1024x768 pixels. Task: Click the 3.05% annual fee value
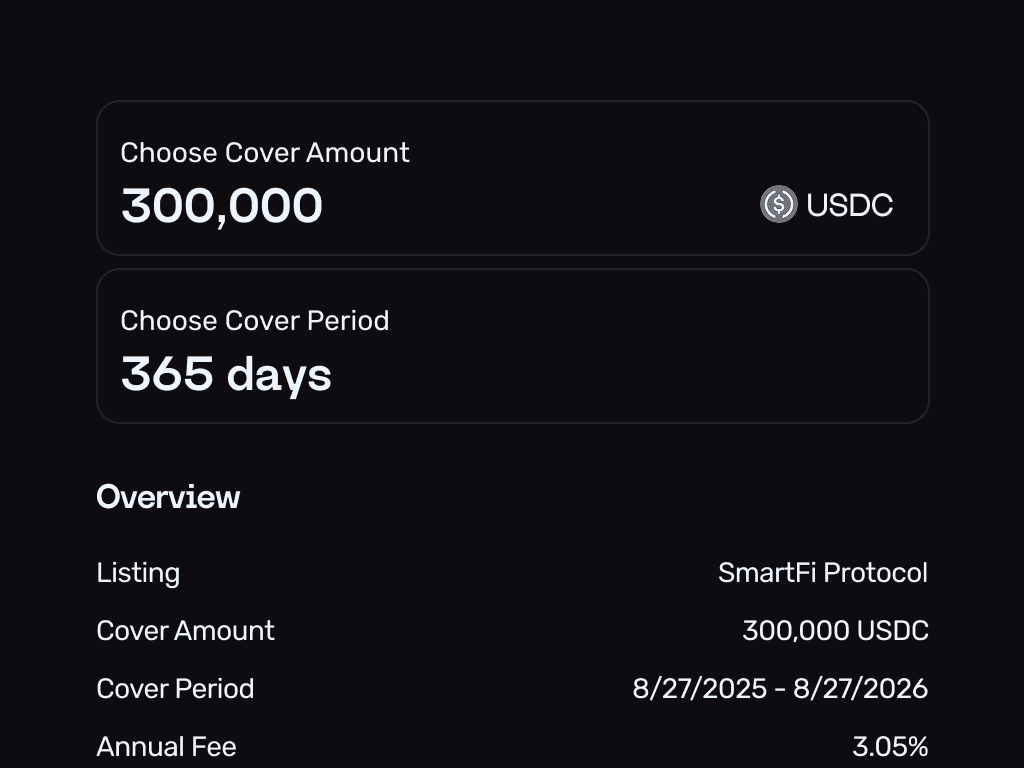[x=890, y=747]
